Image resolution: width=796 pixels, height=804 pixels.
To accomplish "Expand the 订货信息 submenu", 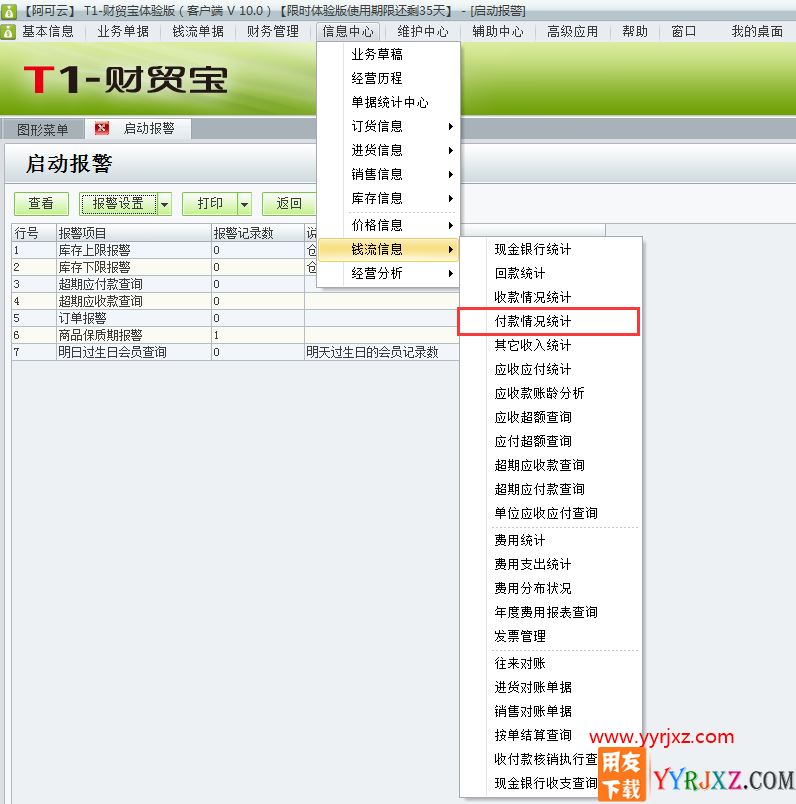I will [x=388, y=126].
